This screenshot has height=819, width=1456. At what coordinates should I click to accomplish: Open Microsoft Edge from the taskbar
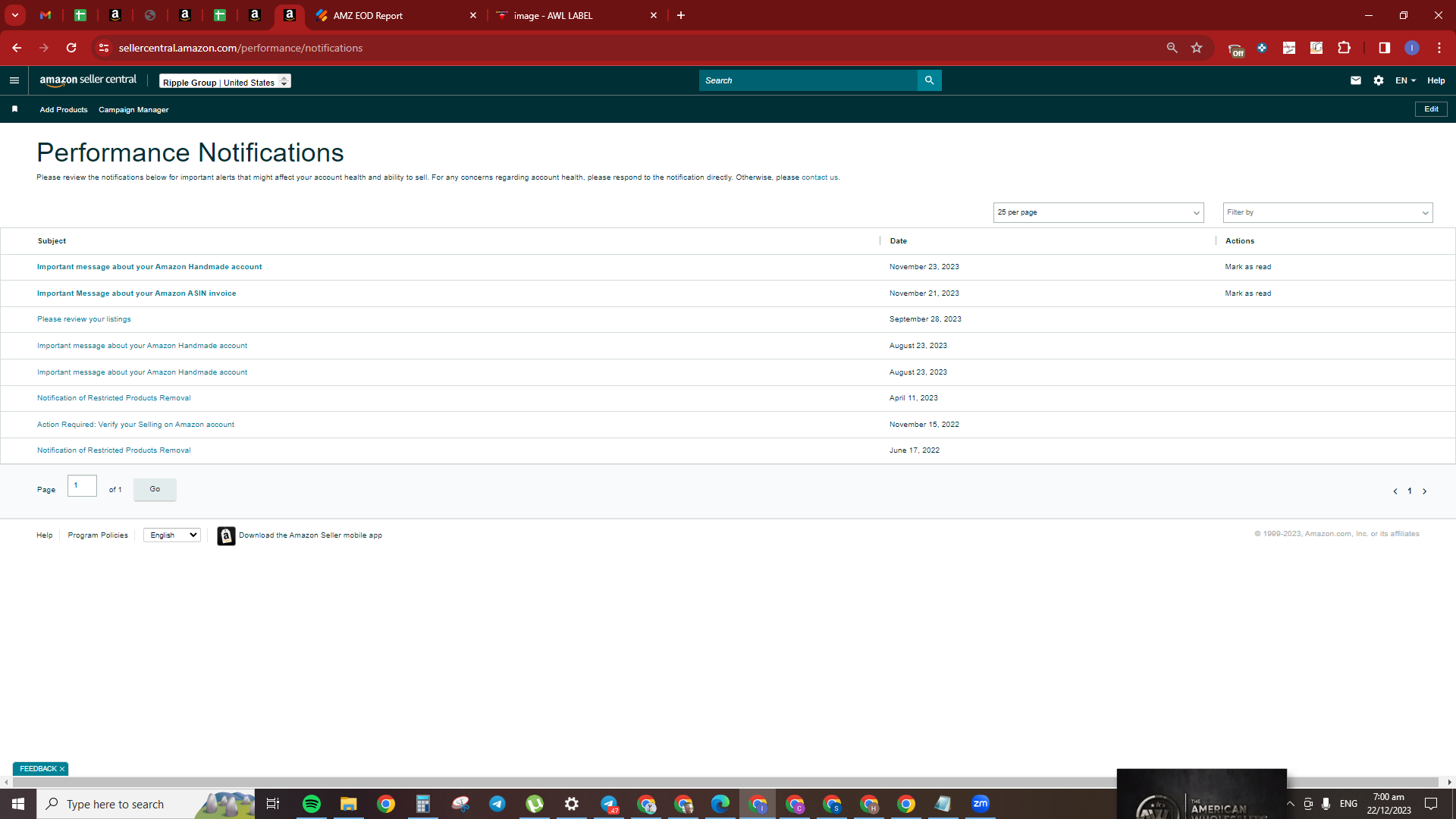[720, 804]
